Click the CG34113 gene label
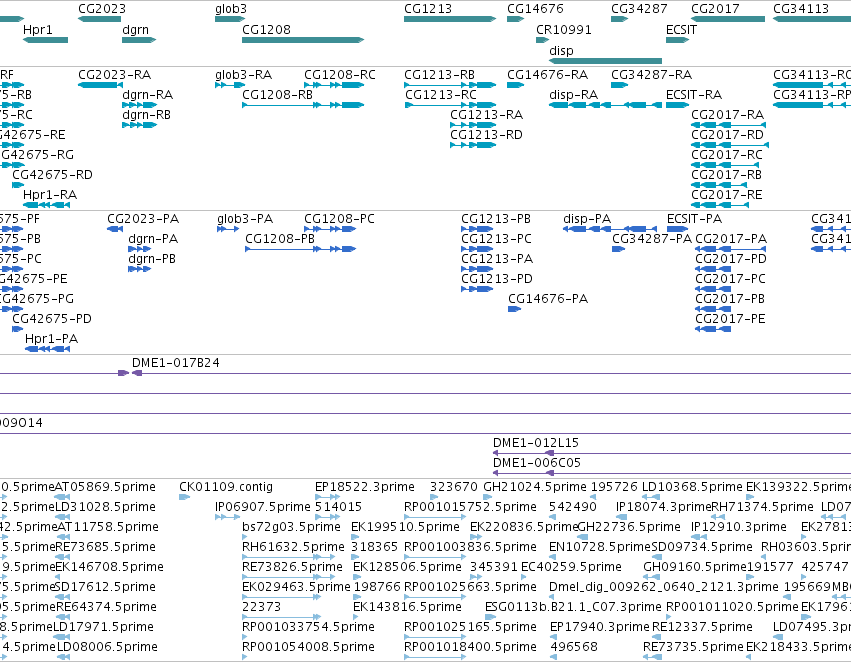This screenshot has height=662, width=851. (x=801, y=9)
